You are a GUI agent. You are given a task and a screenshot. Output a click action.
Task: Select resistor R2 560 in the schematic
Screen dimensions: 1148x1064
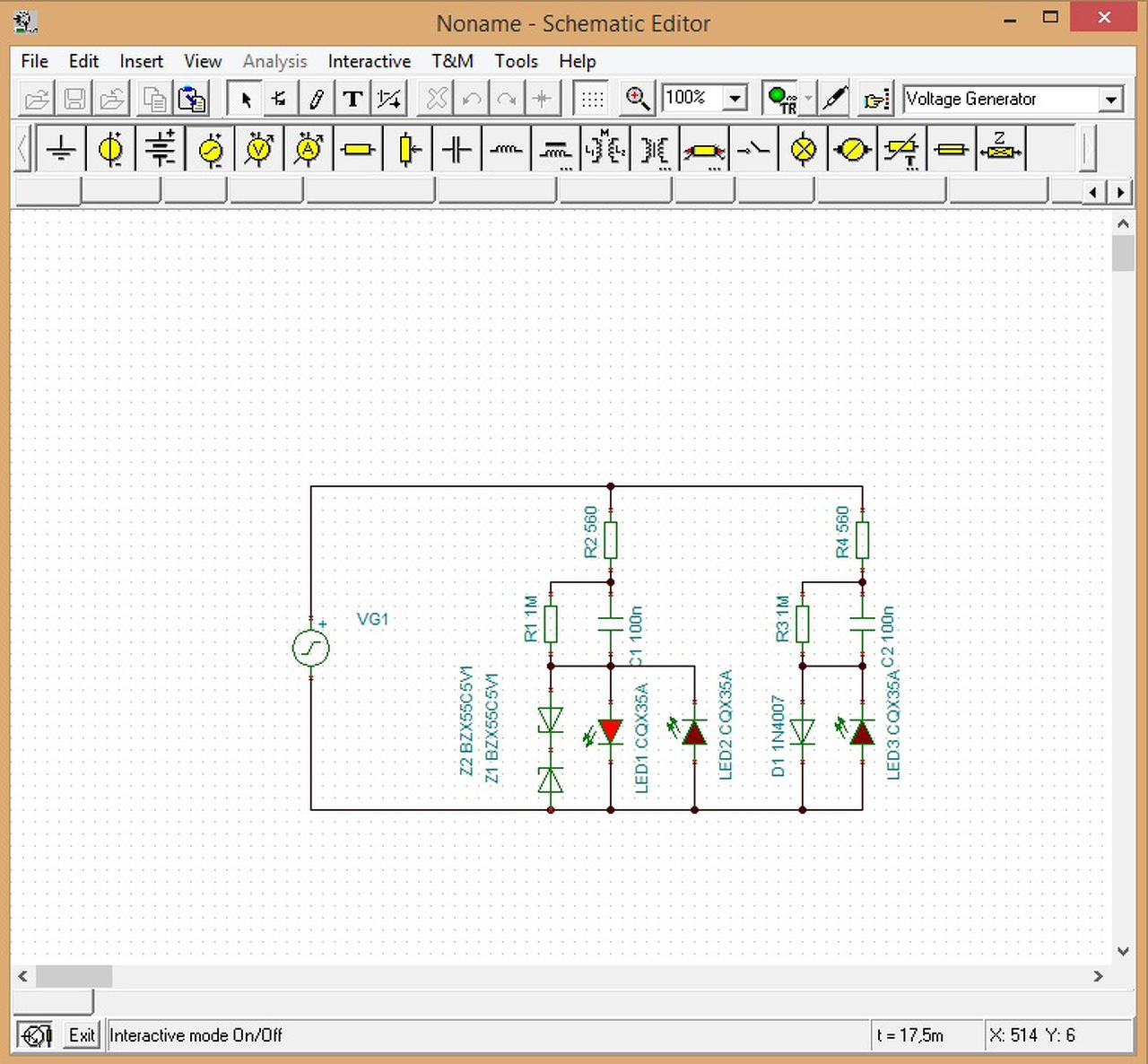point(611,540)
